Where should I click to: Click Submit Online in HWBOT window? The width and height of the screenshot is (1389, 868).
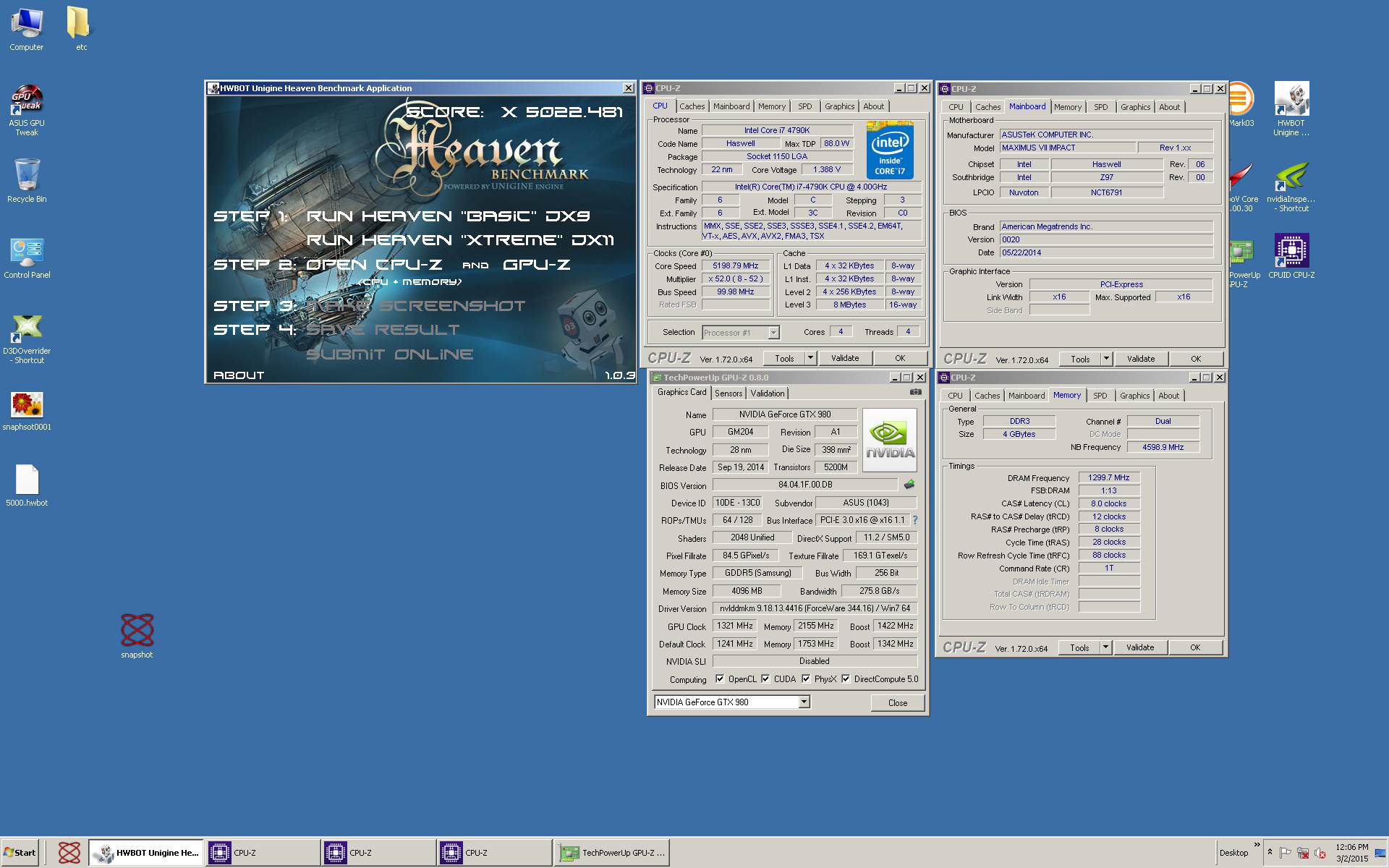click(390, 354)
